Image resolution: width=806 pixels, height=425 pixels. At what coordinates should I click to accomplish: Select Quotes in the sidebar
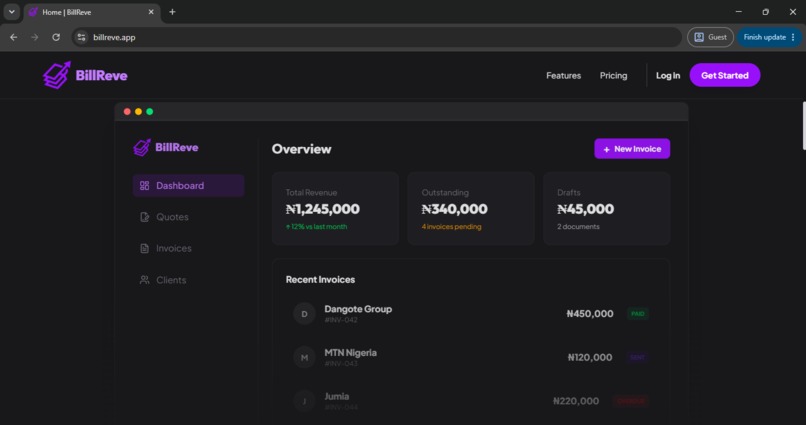(x=188, y=217)
